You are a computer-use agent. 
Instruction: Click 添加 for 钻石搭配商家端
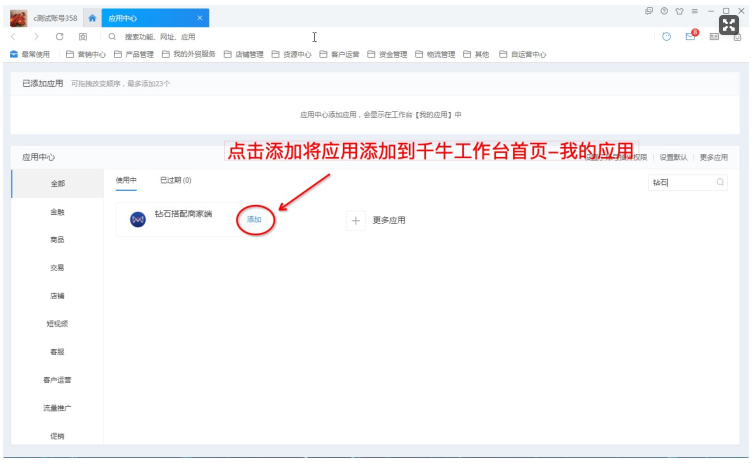[x=254, y=219]
